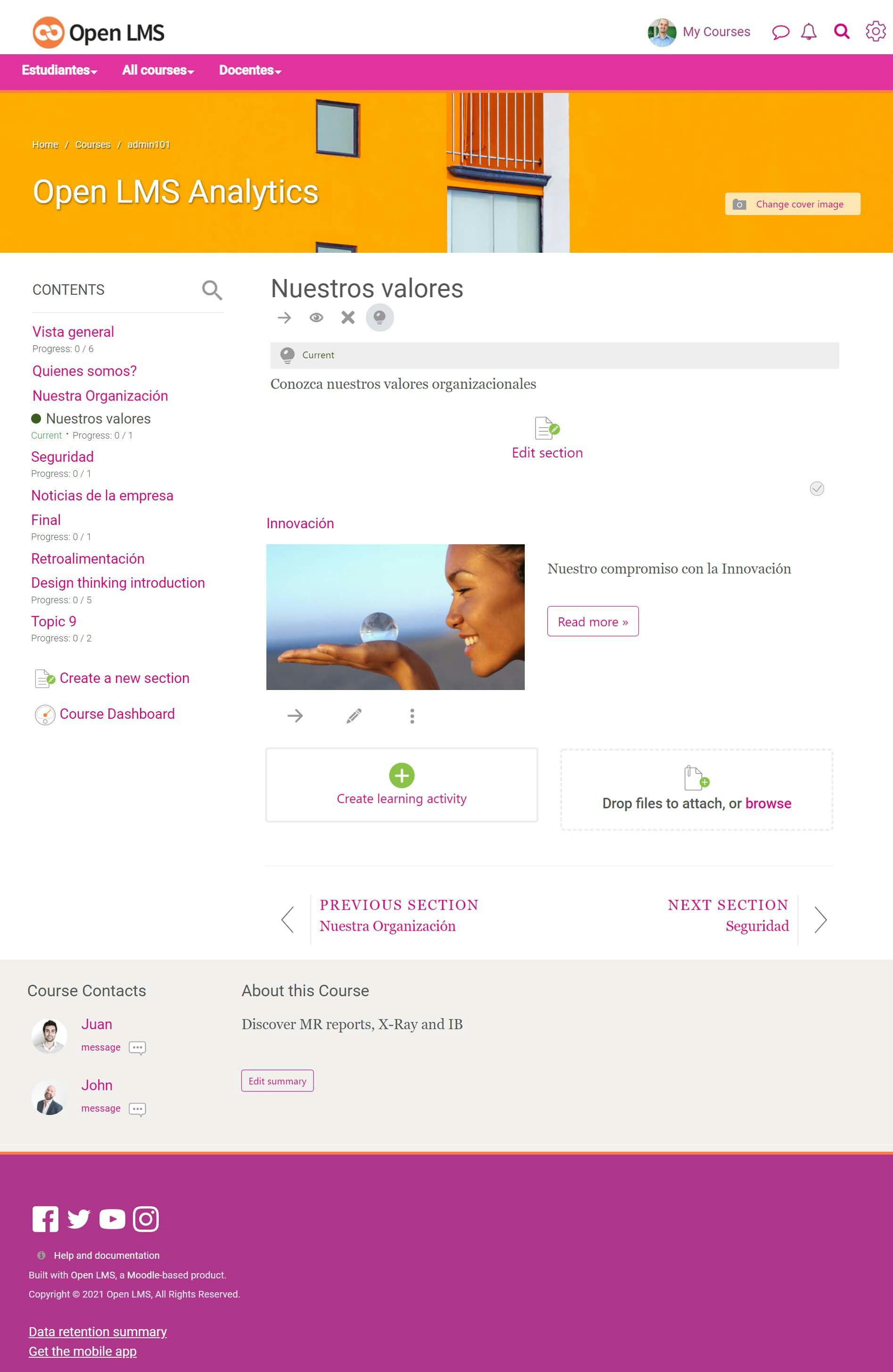This screenshot has height=1372, width=893.
Task: Open the three-dot menu for Innovación
Action: click(x=412, y=716)
